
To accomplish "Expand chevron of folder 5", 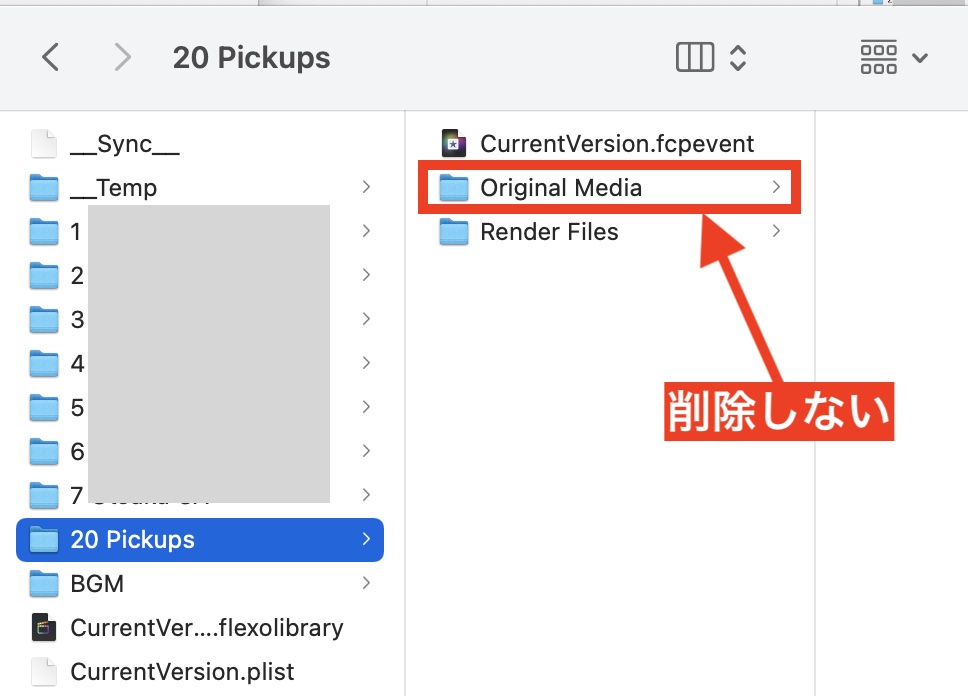I will [x=366, y=407].
